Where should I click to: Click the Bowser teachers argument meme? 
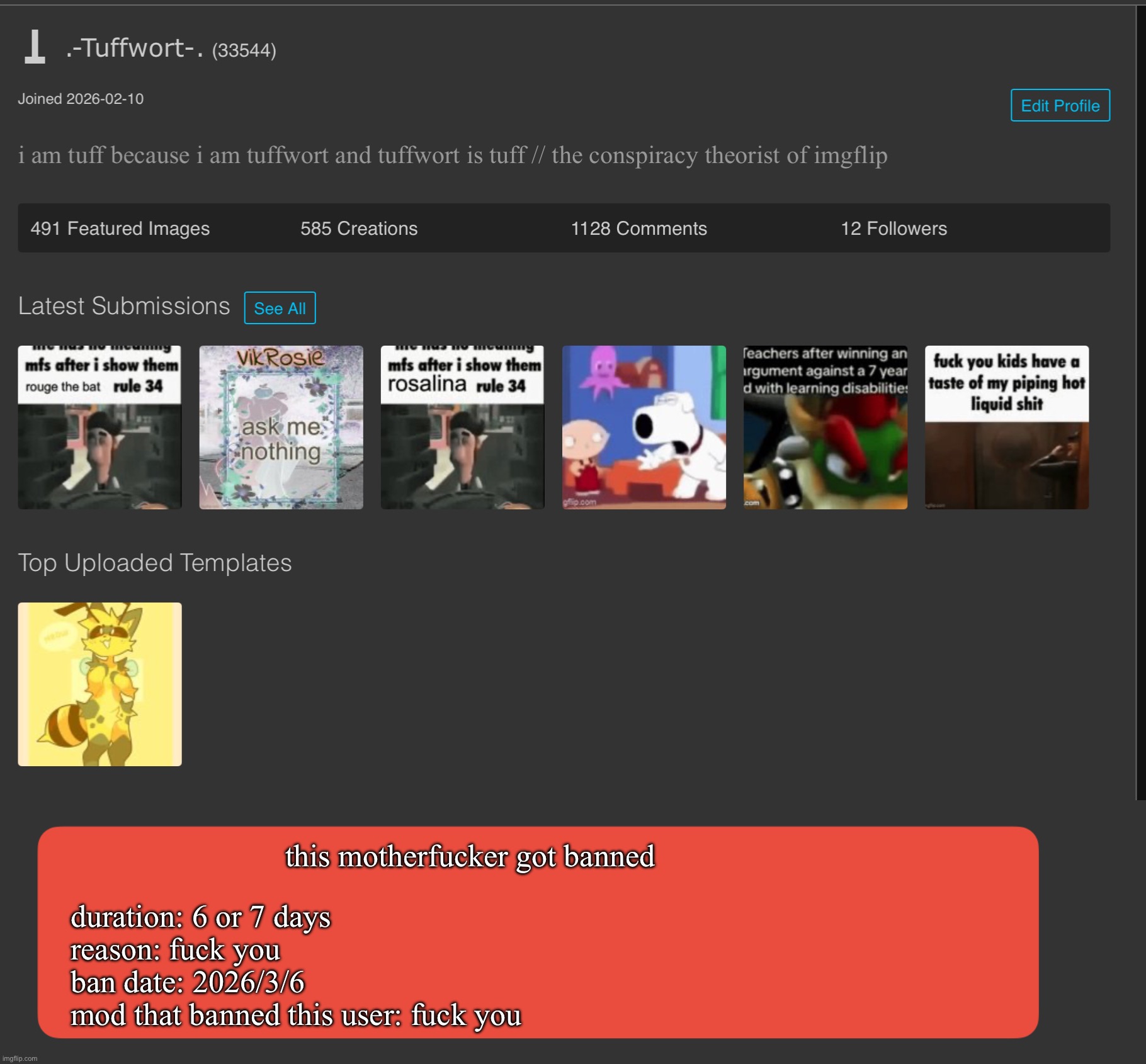pos(825,427)
